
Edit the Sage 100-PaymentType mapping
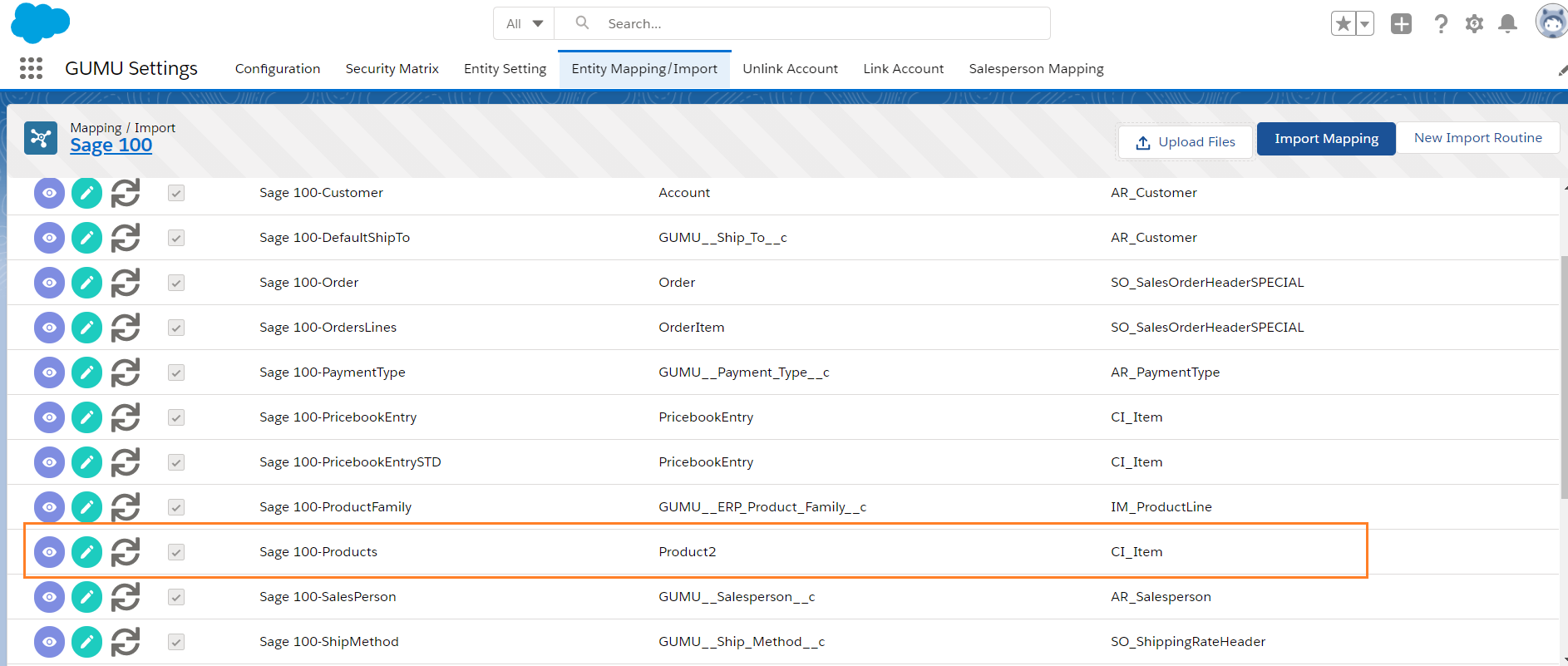click(86, 372)
